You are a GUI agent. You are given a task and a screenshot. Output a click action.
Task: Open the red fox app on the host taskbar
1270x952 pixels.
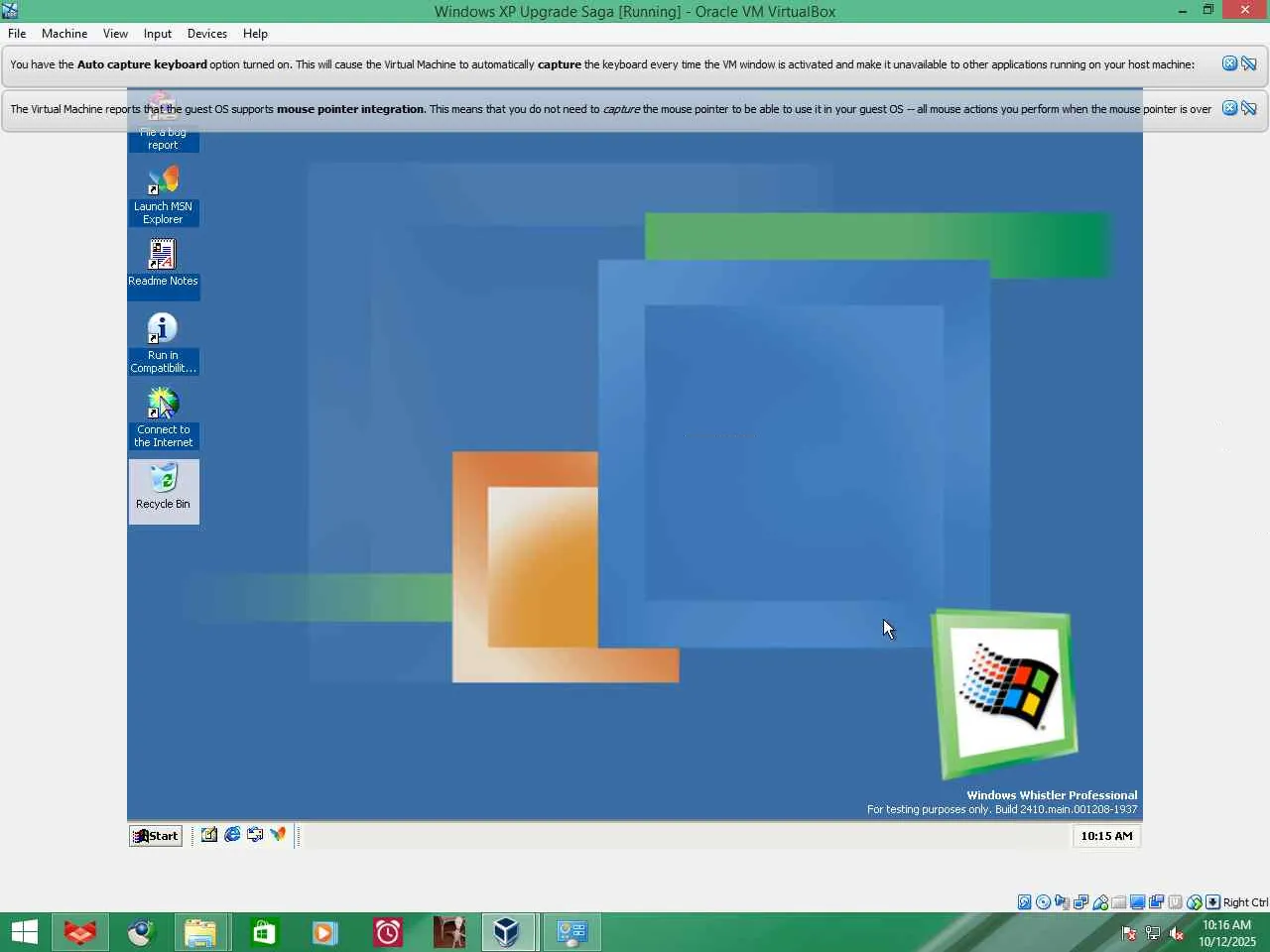coord(79,932)
